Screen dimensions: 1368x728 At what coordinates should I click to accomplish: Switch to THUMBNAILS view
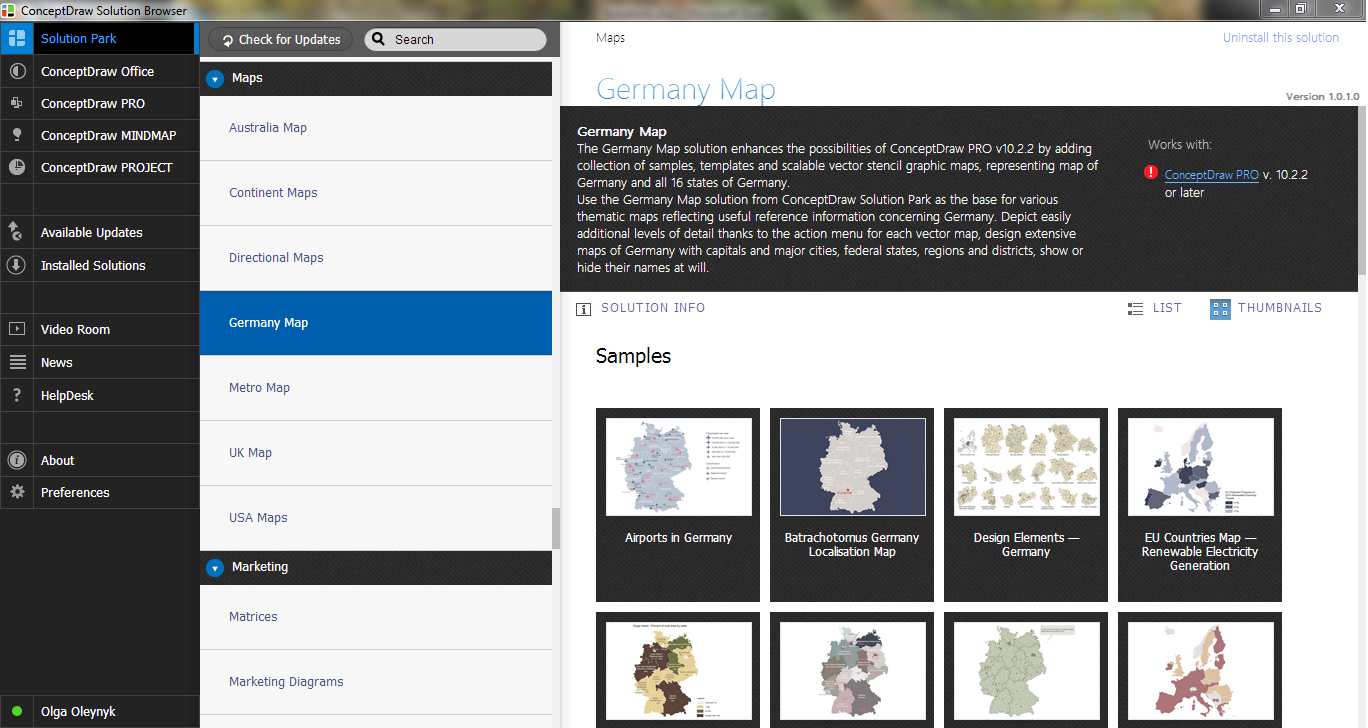pyautogui.click(x=1266, y=308)
